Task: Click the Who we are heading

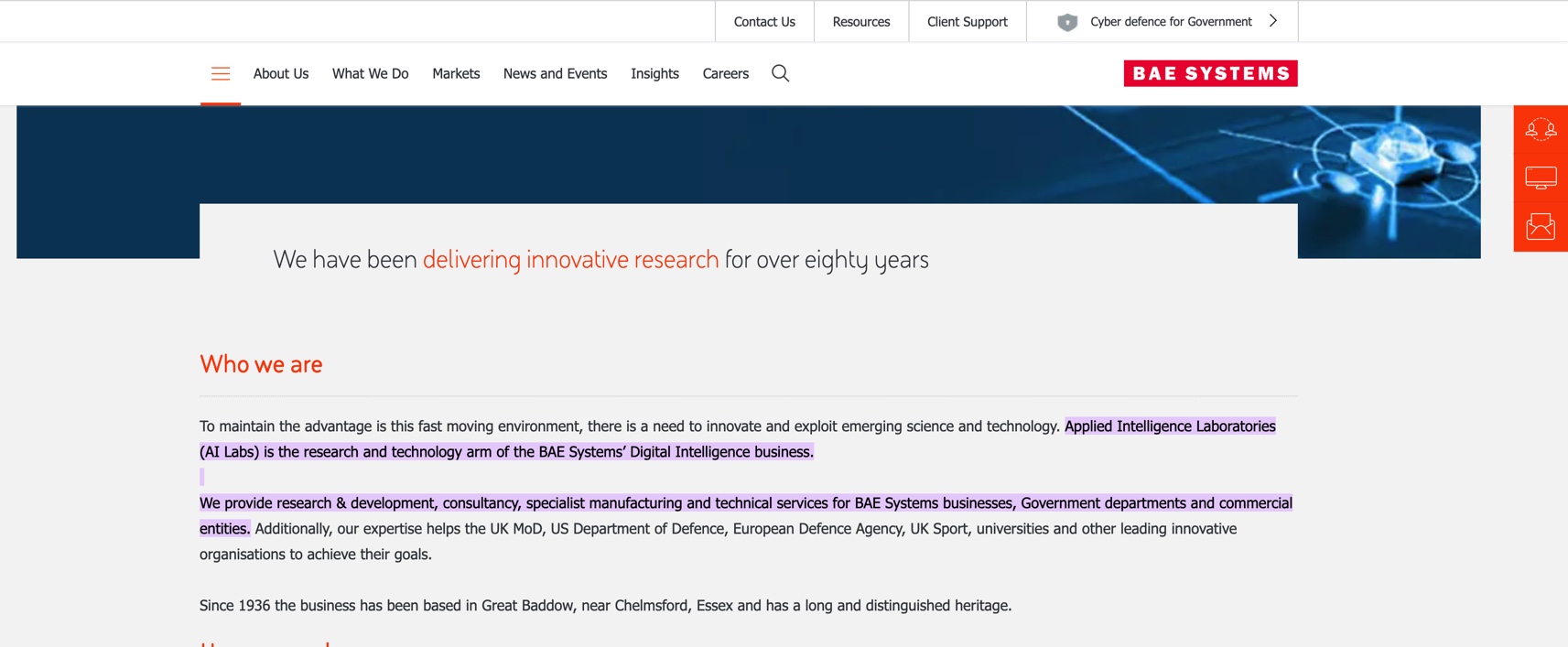Action: click(x=261, y=364)
